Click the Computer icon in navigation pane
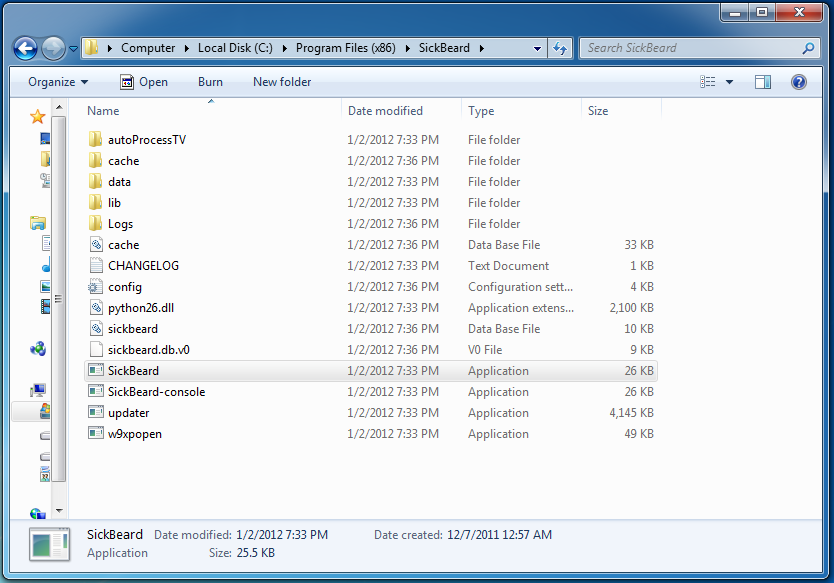The image size is (834, 583). point(38,391)
